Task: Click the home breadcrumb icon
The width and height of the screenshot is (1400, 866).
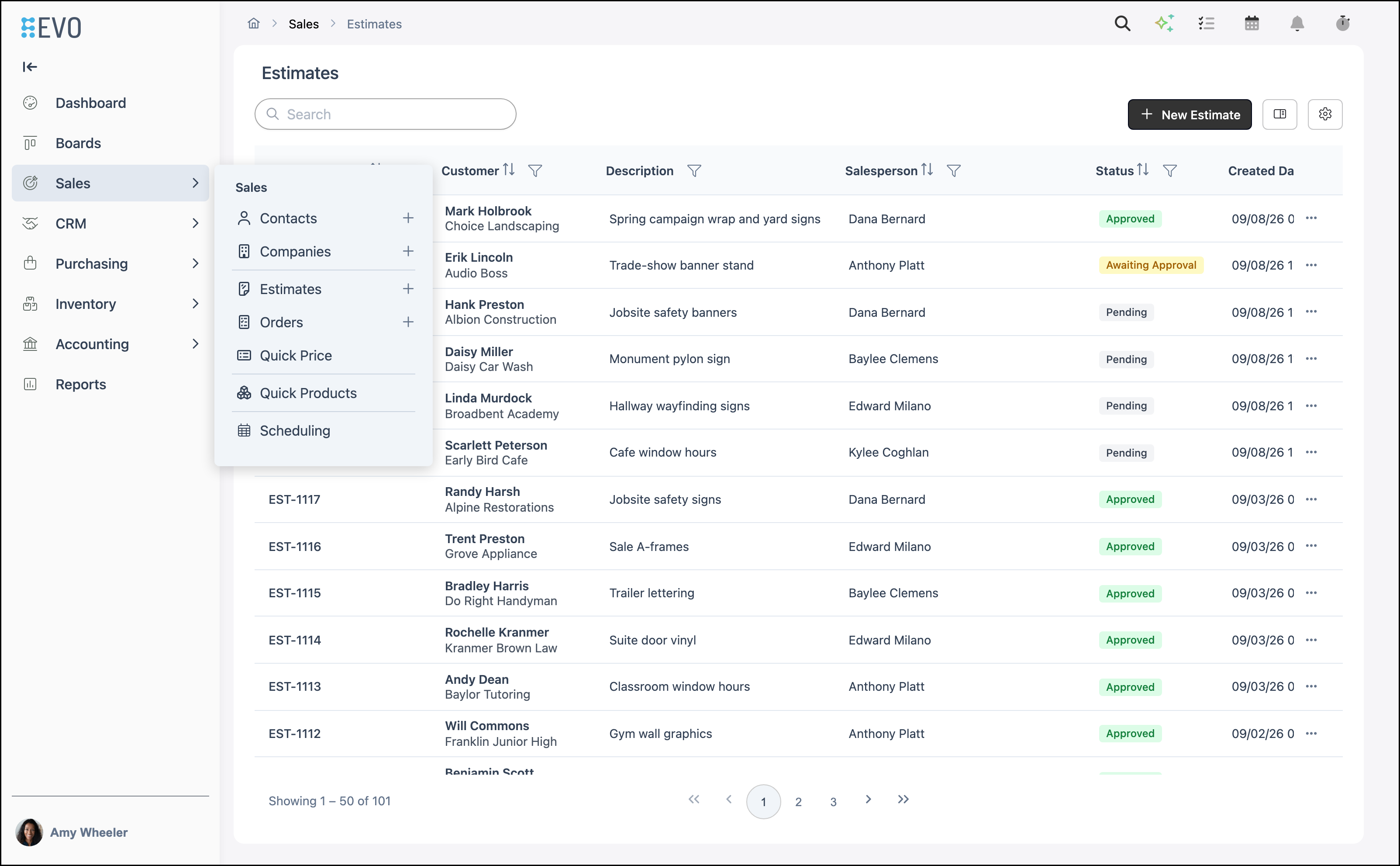Action: [254, 24]
